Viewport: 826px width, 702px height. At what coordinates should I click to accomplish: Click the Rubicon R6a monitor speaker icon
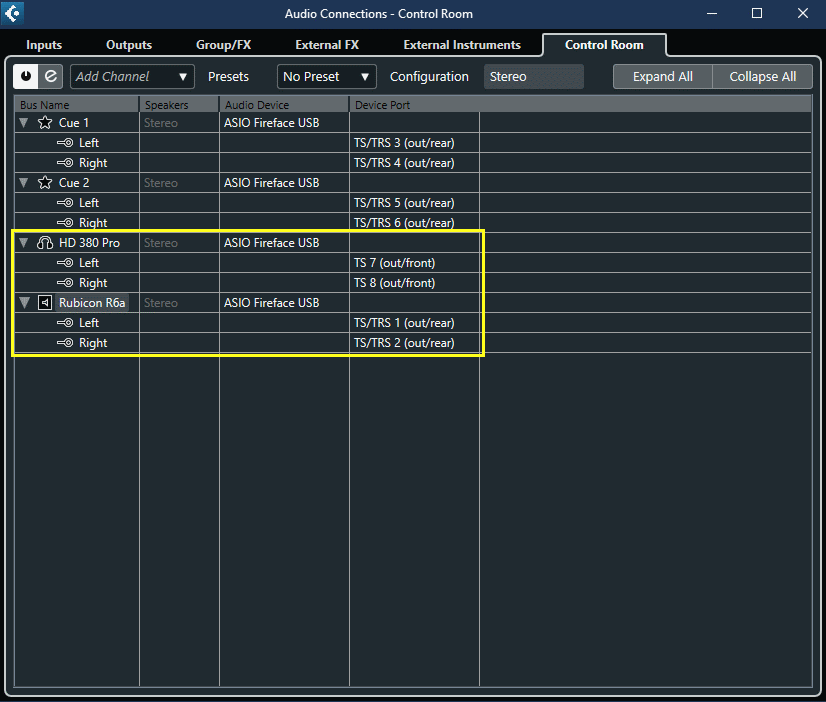45,303
